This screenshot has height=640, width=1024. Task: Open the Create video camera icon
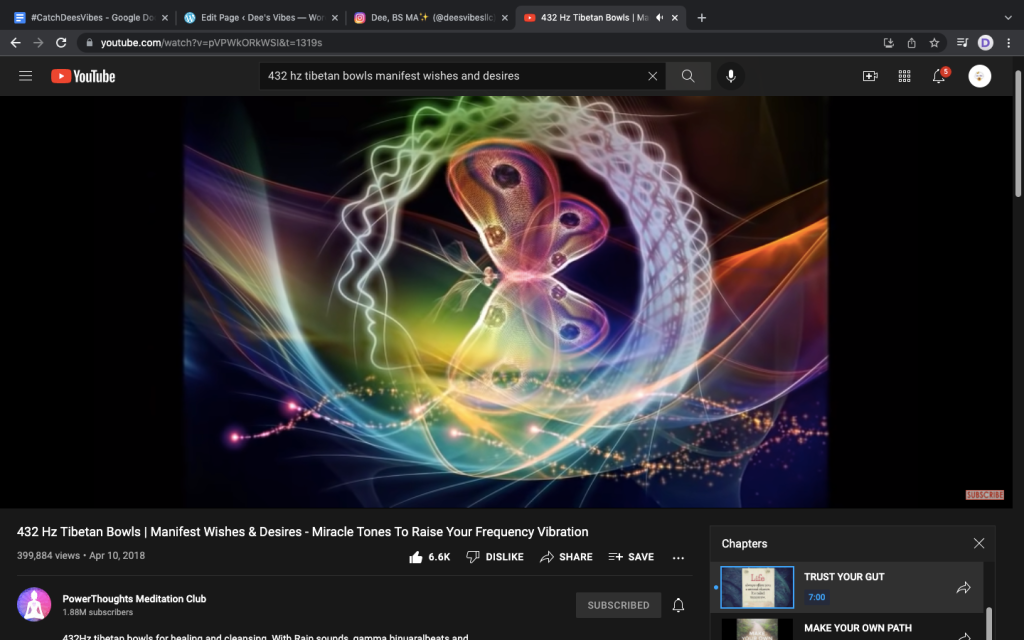[x=870, y=76]
